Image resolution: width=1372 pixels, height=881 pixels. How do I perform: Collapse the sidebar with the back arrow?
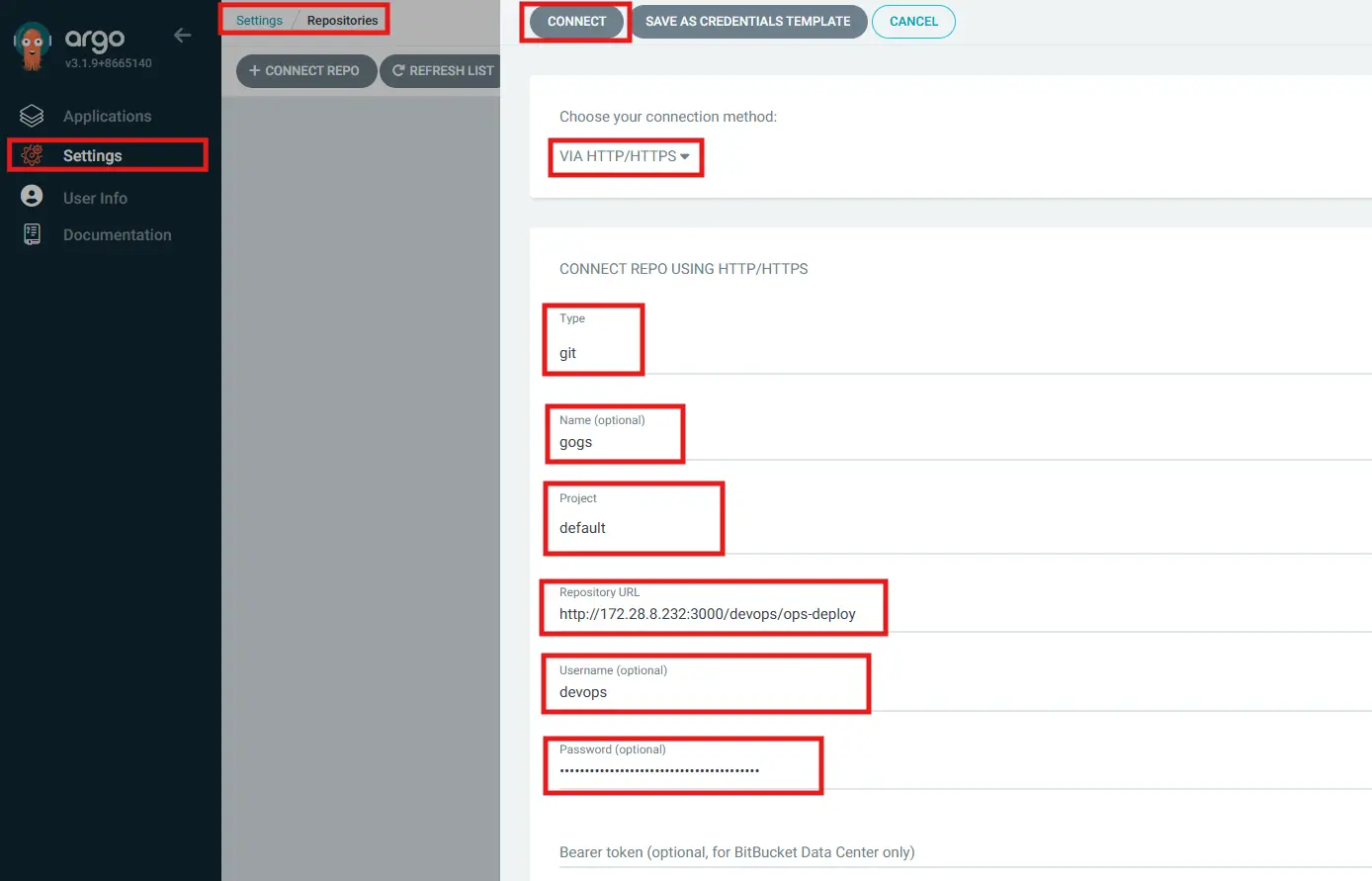tap(182, 34)
